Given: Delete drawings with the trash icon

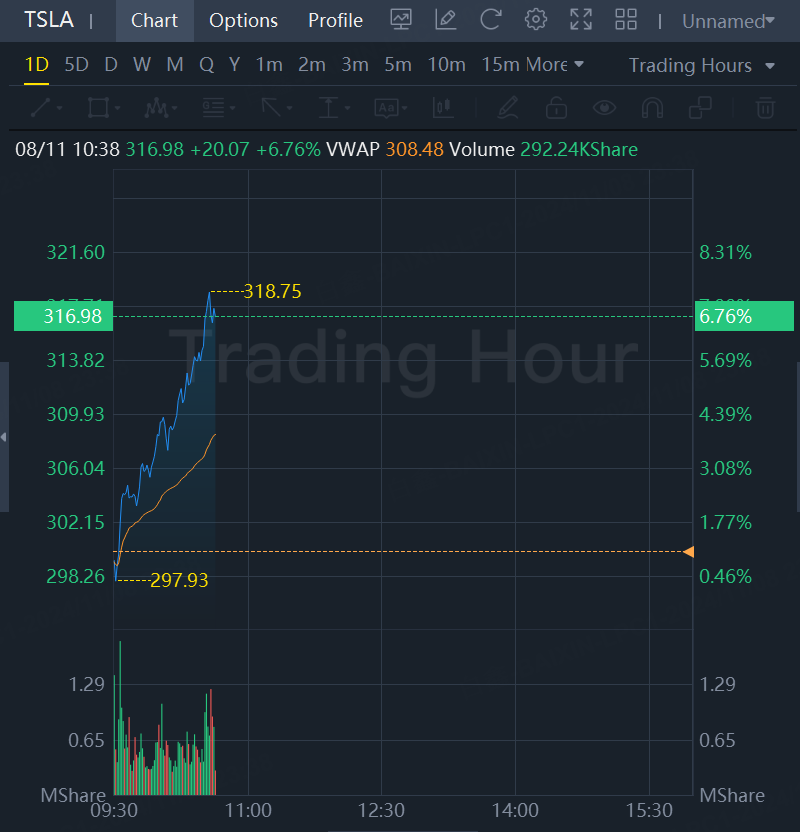Looking at the screenshot, I should tap(765, 107).
